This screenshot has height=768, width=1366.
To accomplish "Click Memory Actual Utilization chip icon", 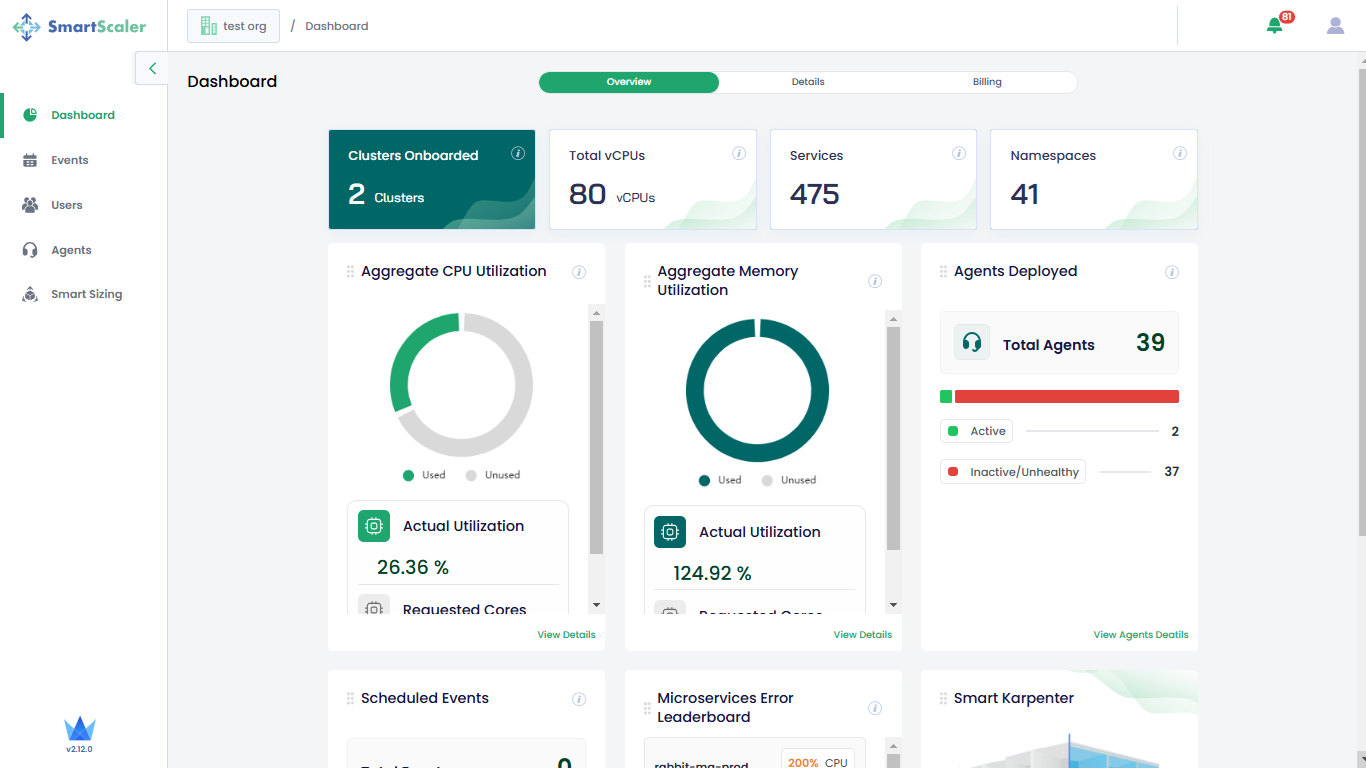I will coord(670,532).
